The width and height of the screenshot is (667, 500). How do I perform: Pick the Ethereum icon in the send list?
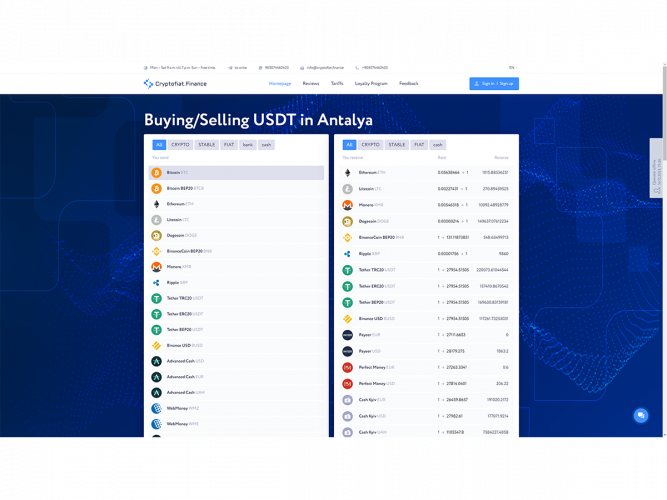[x=157, y=204]
